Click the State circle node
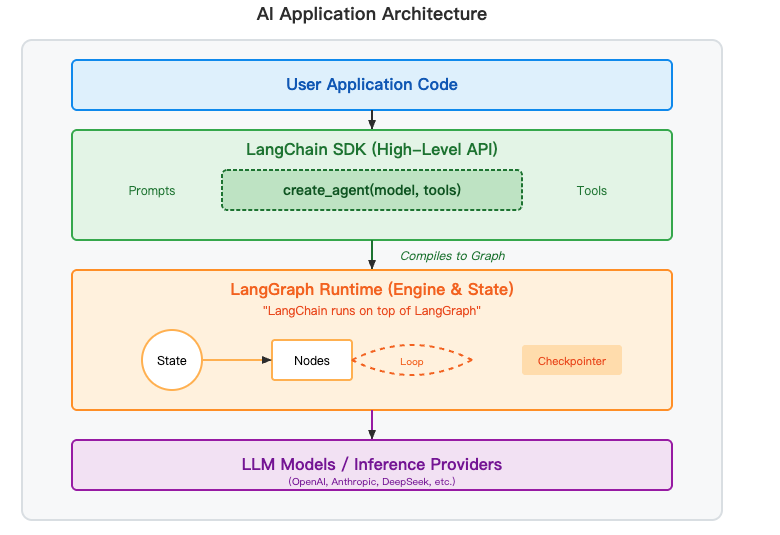The height and width of the screenshot is (535, 780). coord(172,360)
